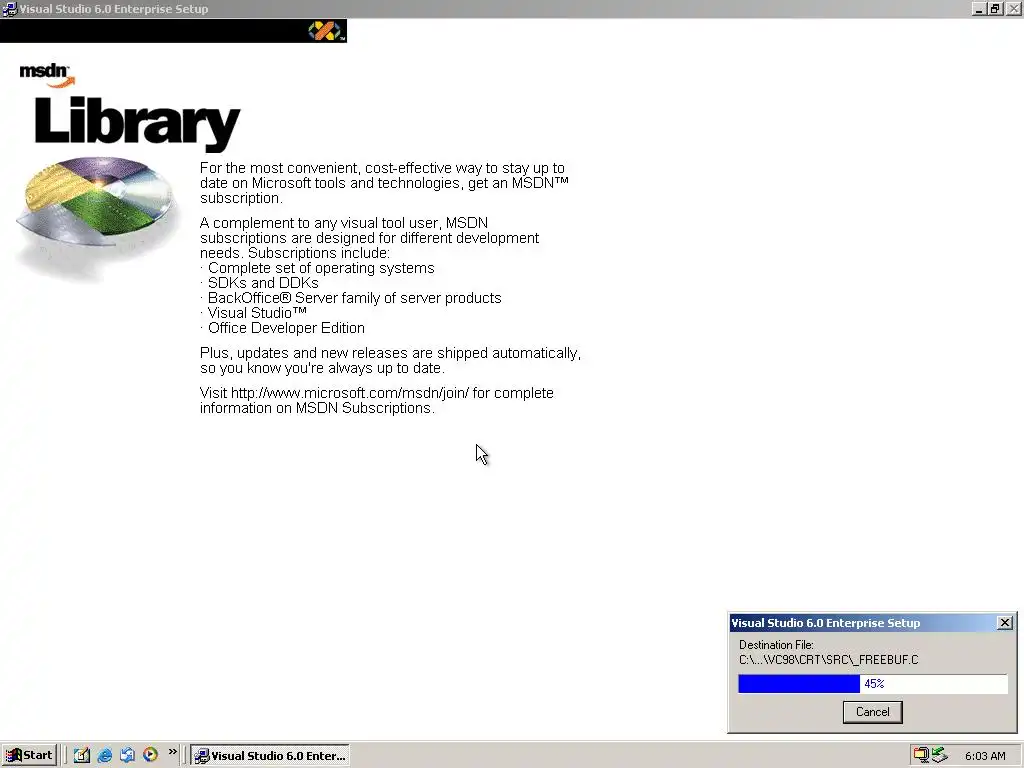1024x768 pixels.
Task: Click the Library heading graphic
Action: point(137,124)
